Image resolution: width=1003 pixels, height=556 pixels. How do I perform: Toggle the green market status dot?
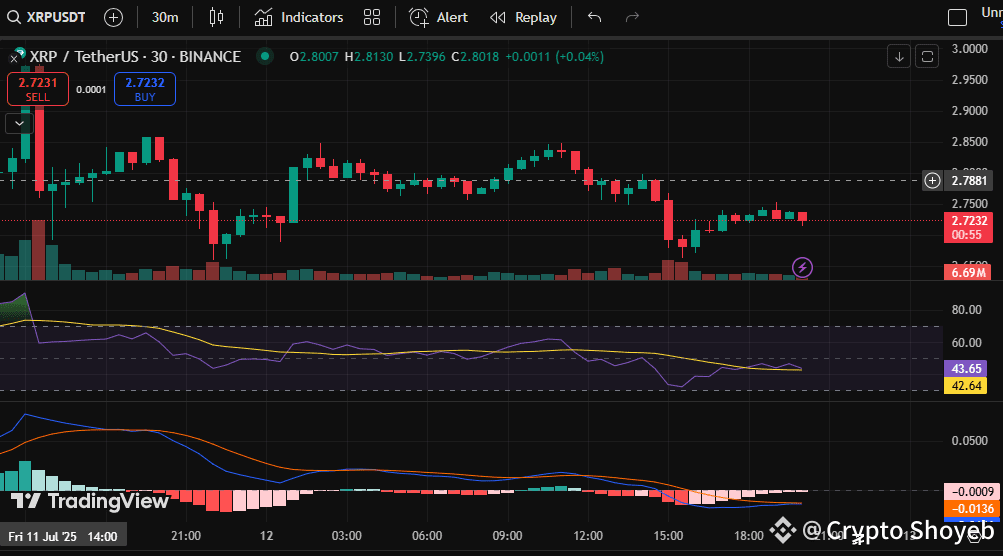[x=263, y=56]
